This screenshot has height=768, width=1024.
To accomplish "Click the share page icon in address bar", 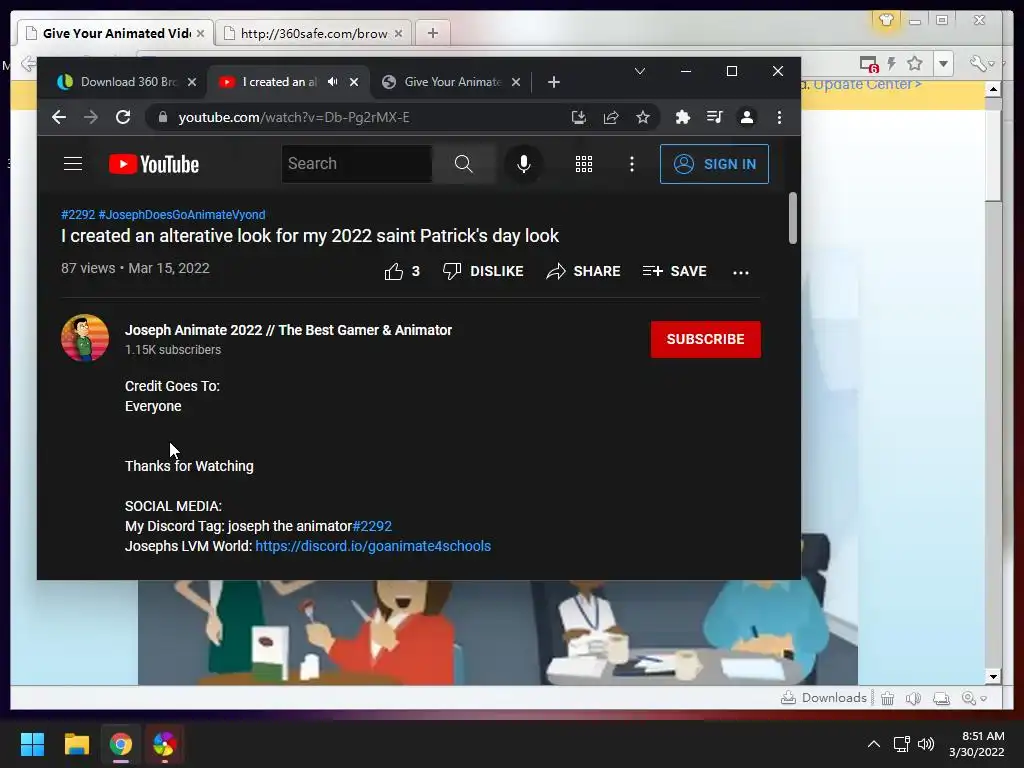I will point(611,117).
